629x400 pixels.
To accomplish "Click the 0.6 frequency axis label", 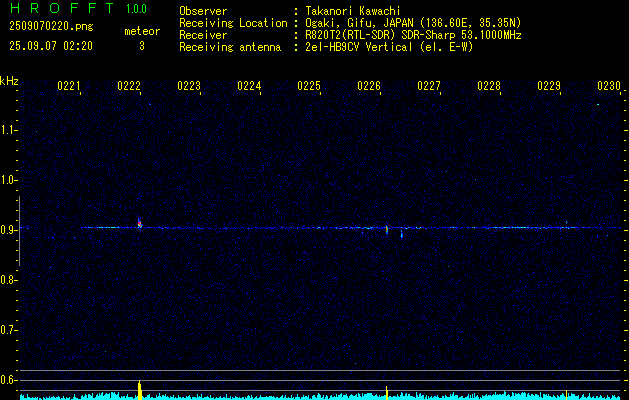I will point(7,380).
